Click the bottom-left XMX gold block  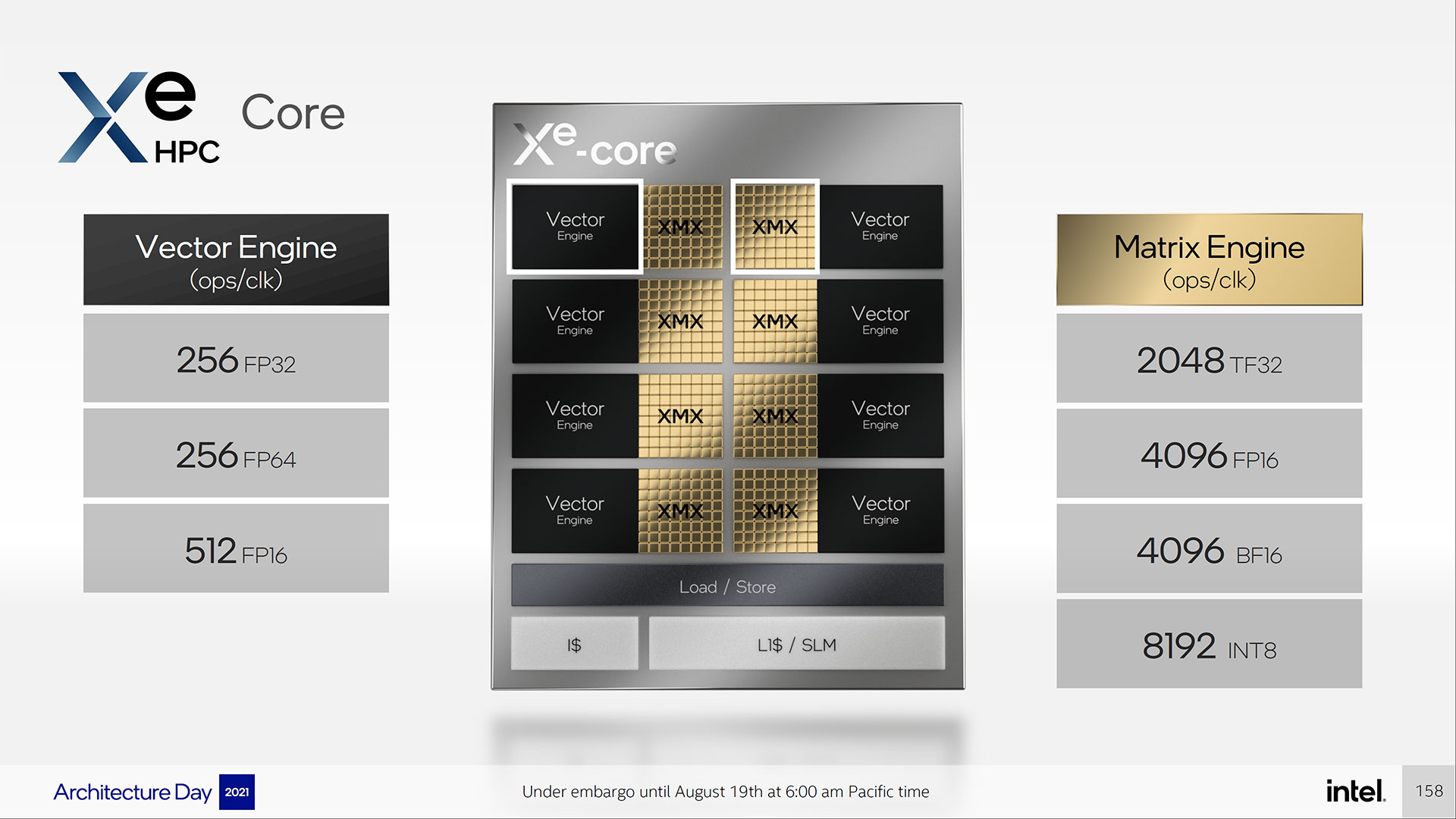point(680,510)
